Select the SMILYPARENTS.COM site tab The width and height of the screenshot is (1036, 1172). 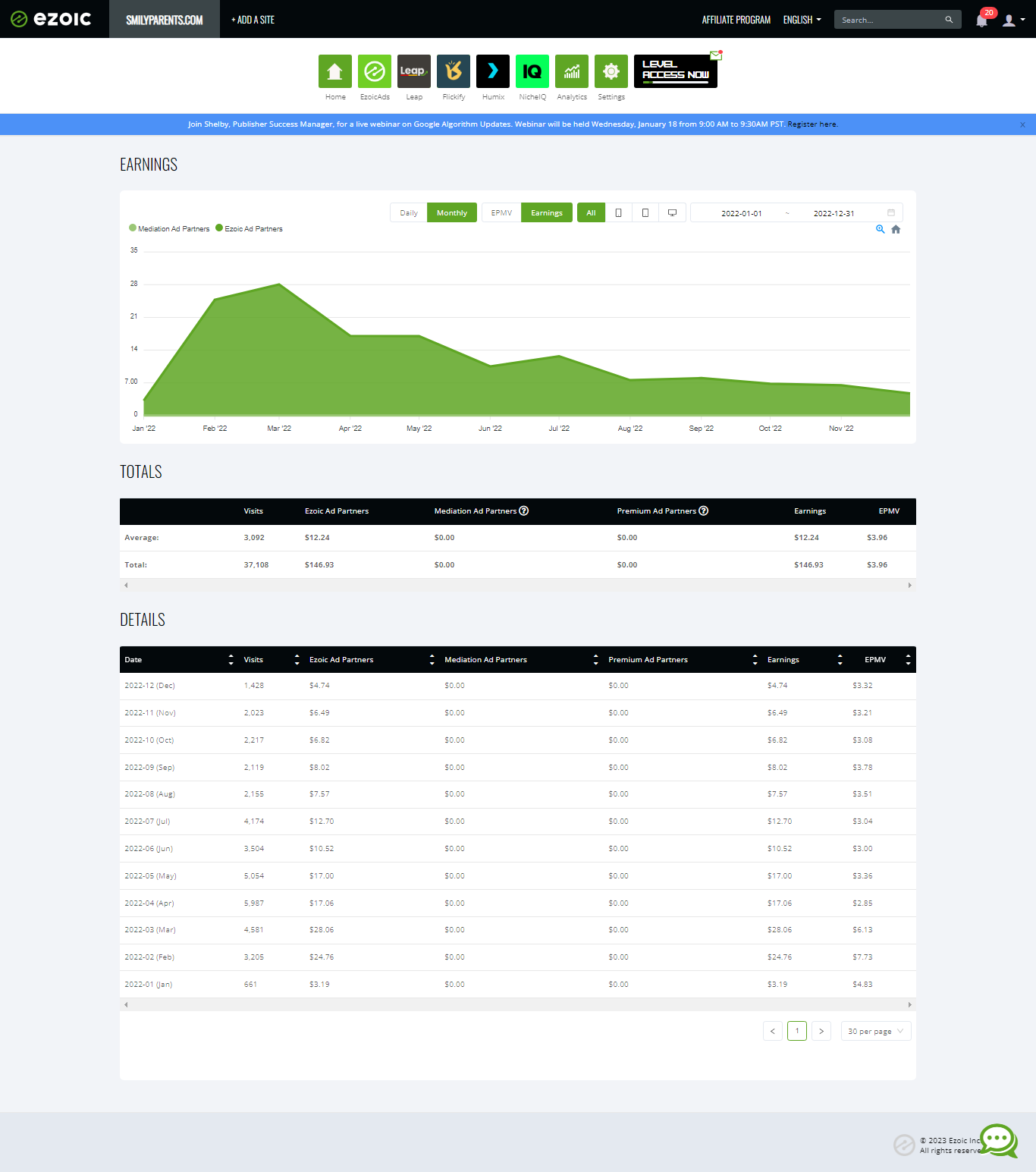[165, 20]
